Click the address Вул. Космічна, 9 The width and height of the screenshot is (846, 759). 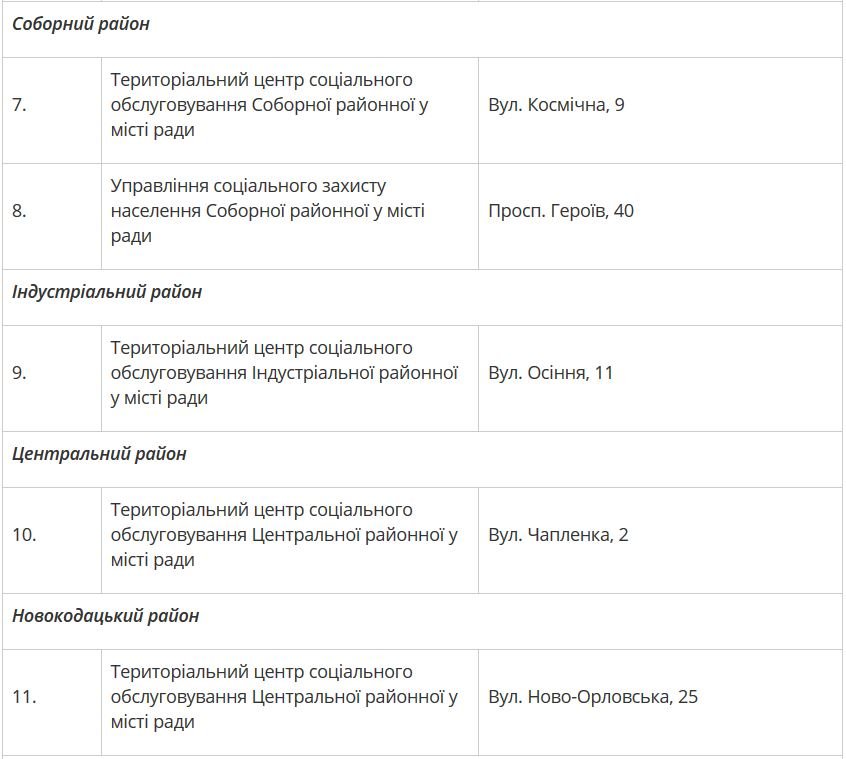click(556, 105)
